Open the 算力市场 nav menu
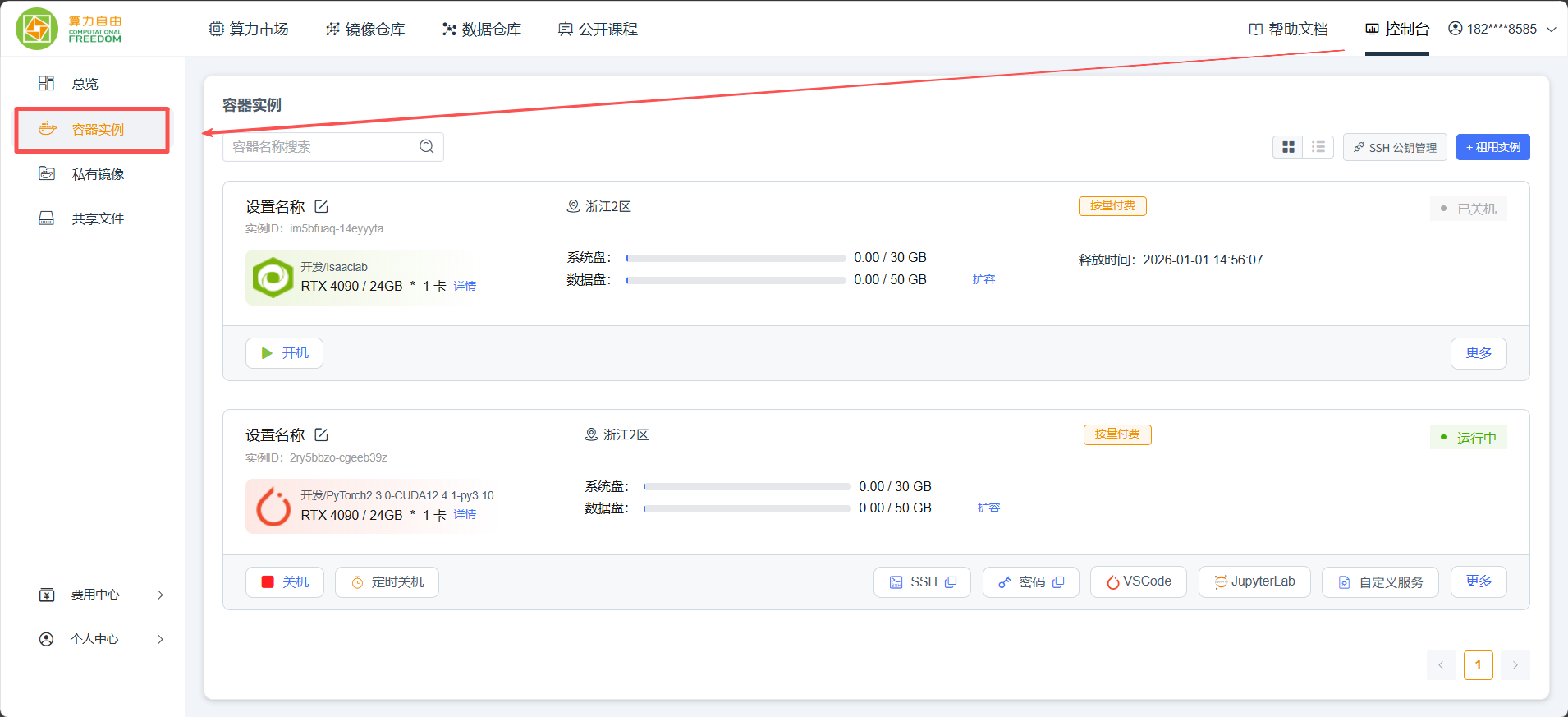The width and height of the screenshot is (1568, 717). [x=250, y=29]
